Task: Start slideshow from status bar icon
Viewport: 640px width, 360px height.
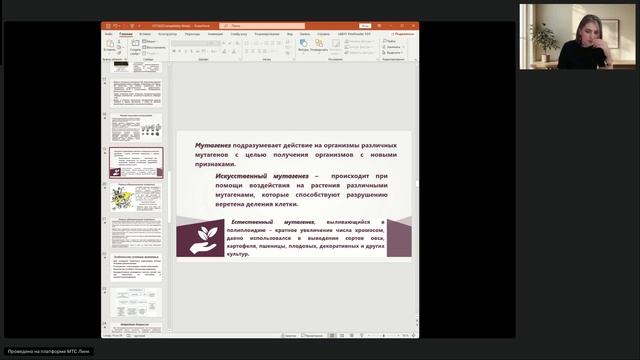Action: (x=362, y=336)
